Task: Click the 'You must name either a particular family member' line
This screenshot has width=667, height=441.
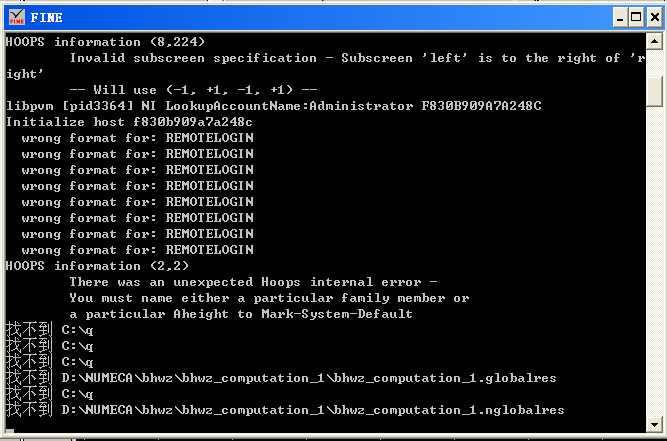Action: (269, 298)
